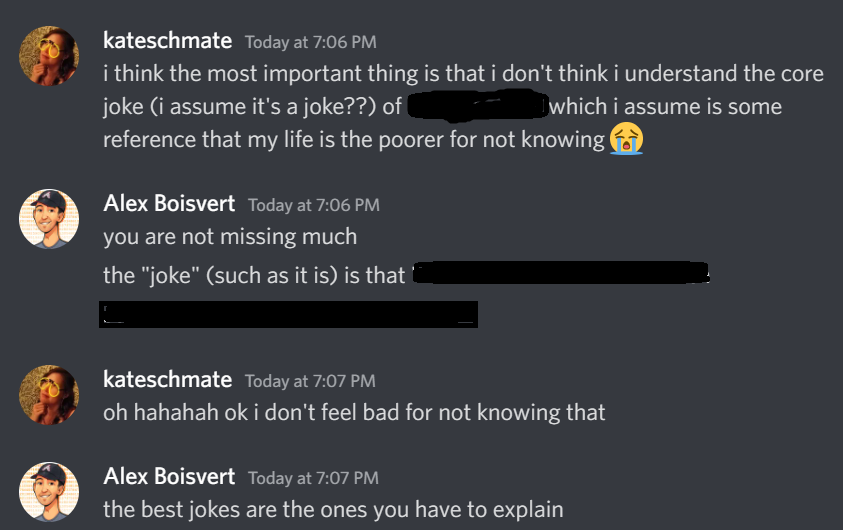Viewport: 843px width, 530px height.
Task: Select the 'you are not missing much' message
Action: (230, 237)
